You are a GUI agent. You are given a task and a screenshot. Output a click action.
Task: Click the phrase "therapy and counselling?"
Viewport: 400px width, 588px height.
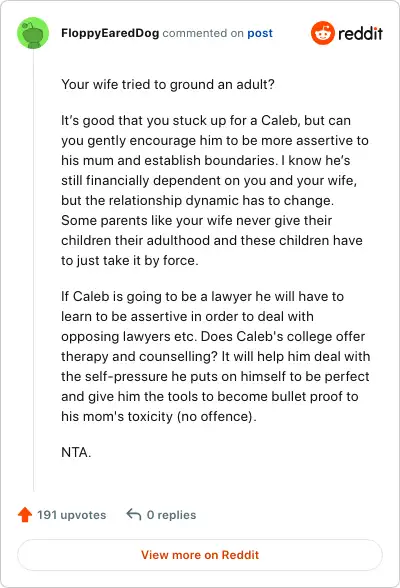pyautogui.click(x=139, y=356)
